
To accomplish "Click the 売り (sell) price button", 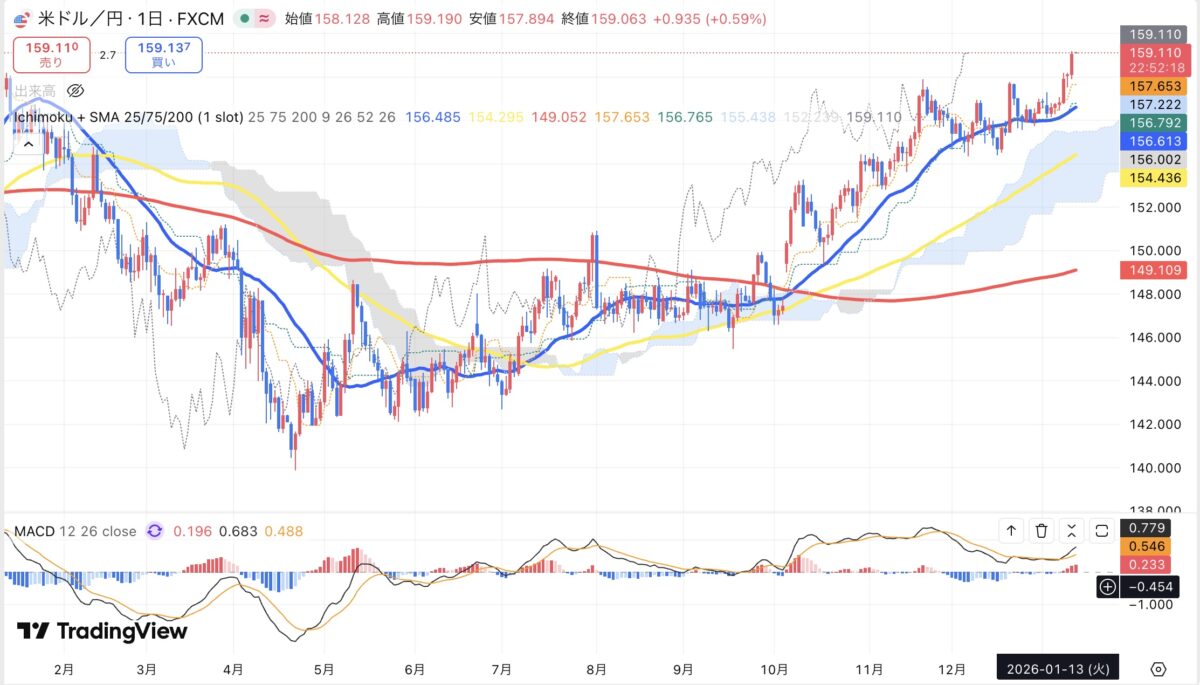I will click(50, 54).
